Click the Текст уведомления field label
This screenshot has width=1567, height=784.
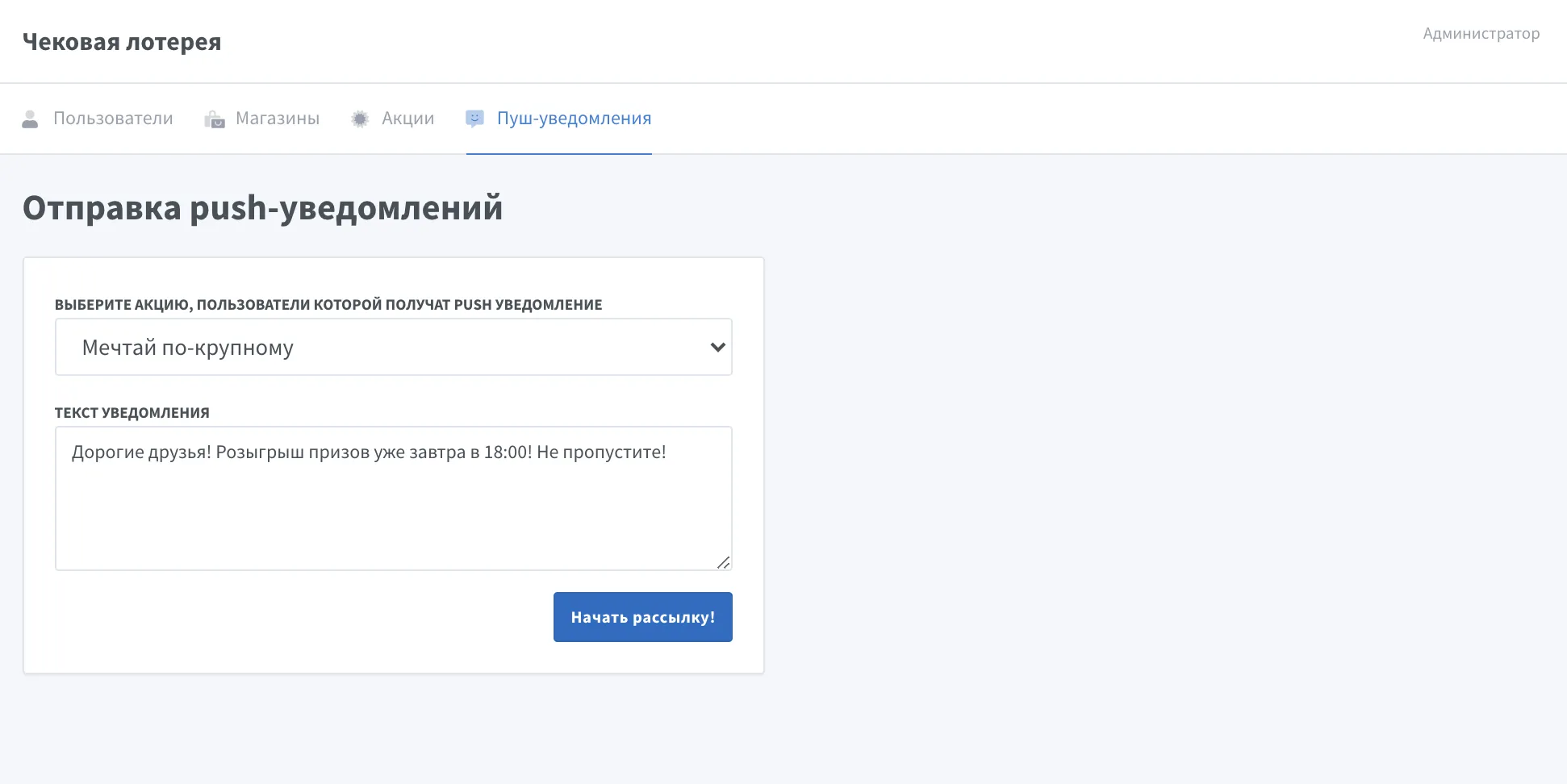click(x=132, y=413)
